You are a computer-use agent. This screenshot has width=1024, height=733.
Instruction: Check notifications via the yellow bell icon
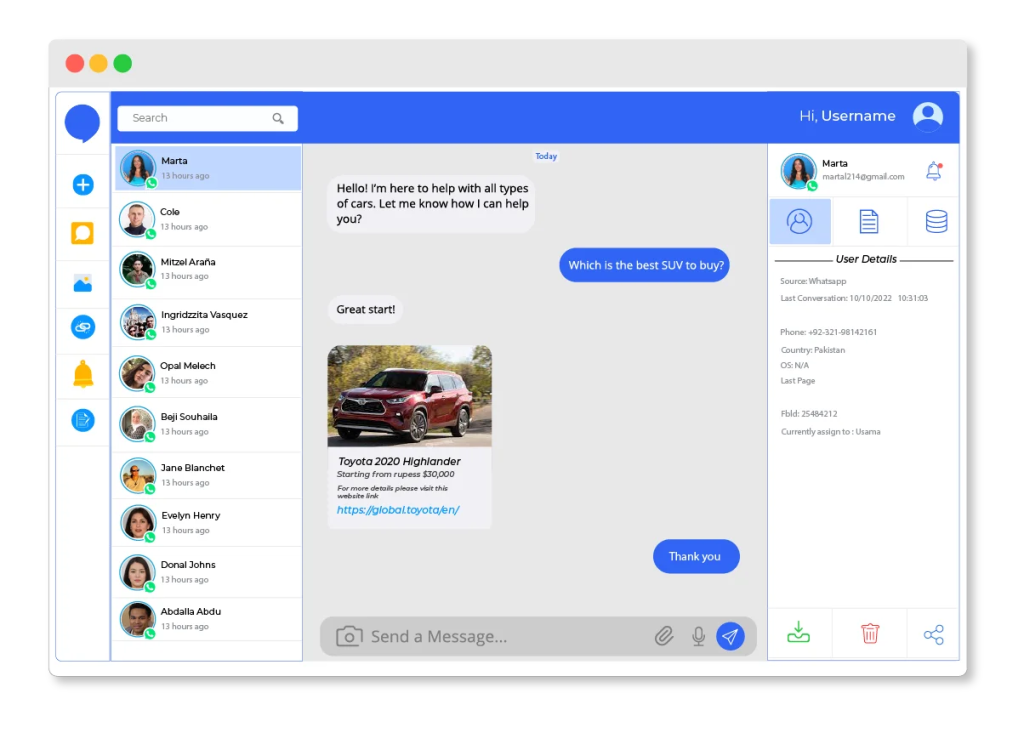point(82,374)
